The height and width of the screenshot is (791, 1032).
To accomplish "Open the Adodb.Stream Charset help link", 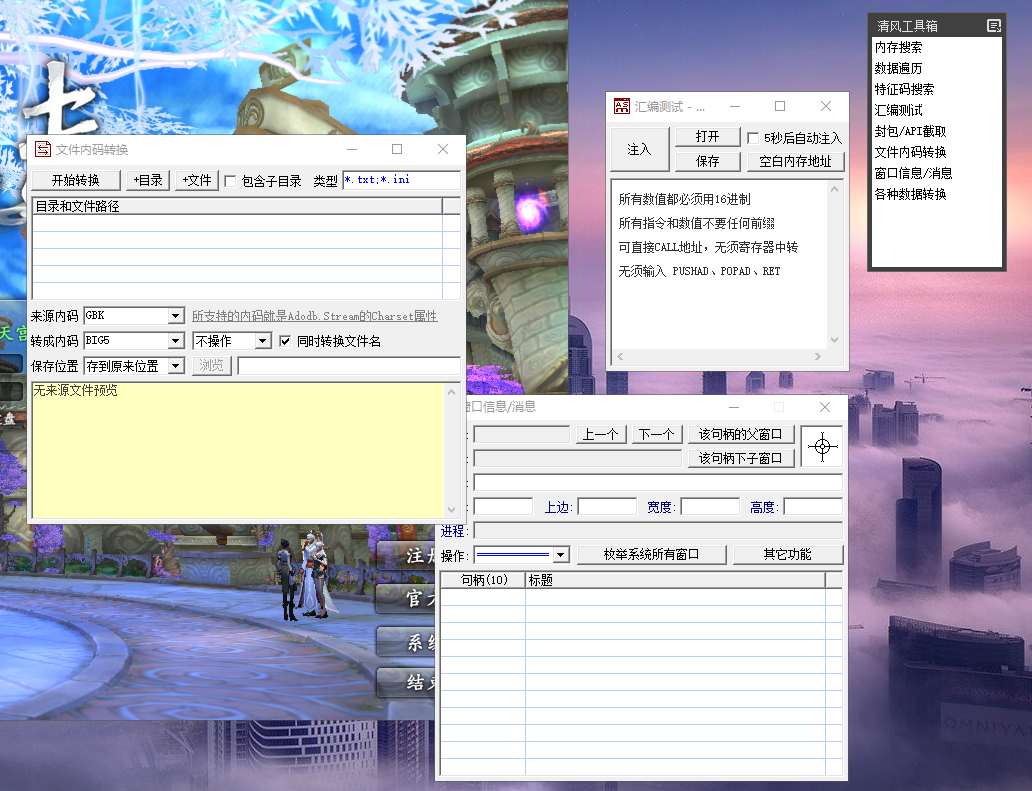I will [x=315, y=316].
